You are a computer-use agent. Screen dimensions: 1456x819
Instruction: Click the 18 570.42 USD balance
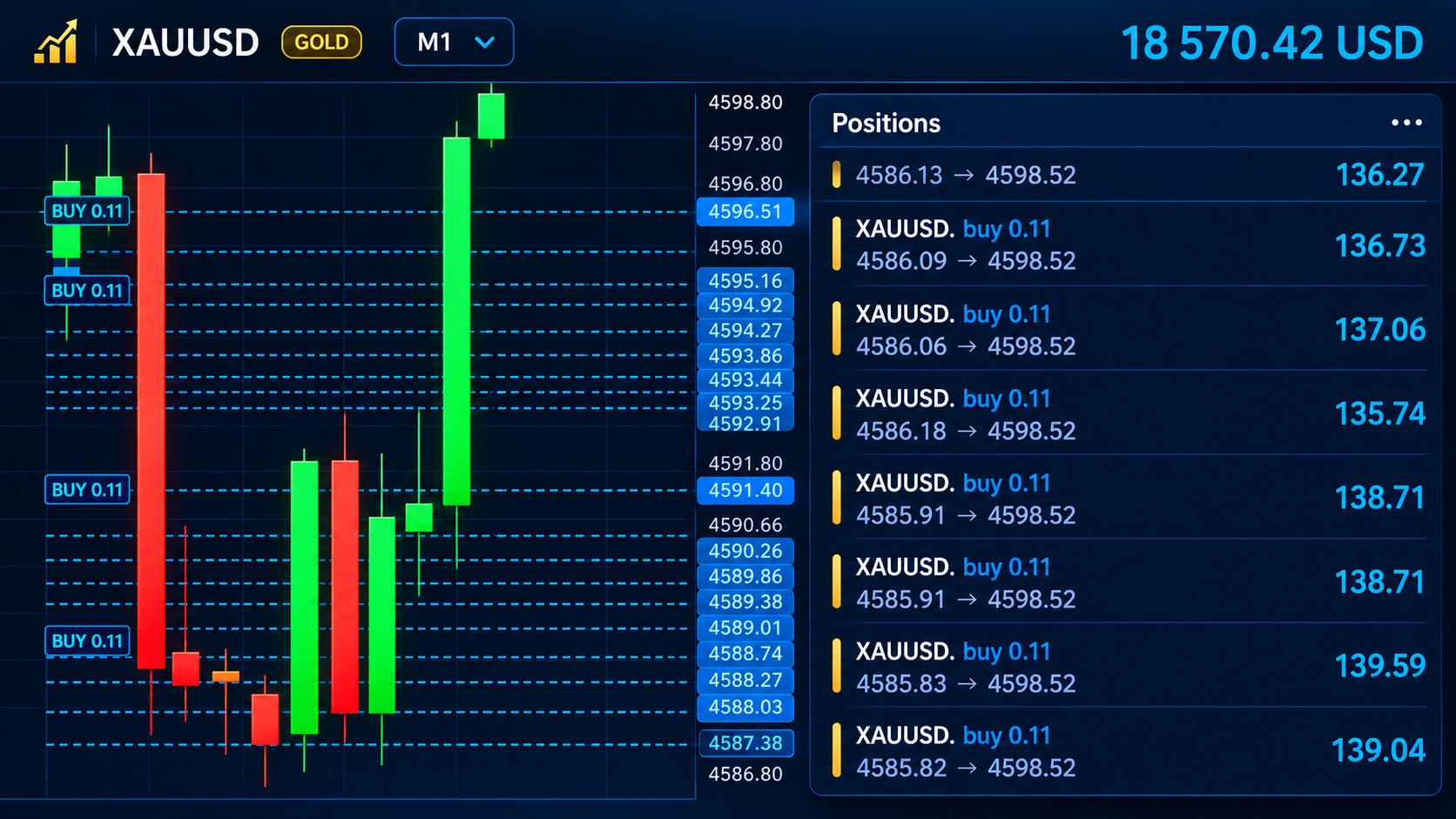[x=1272, y=43]
